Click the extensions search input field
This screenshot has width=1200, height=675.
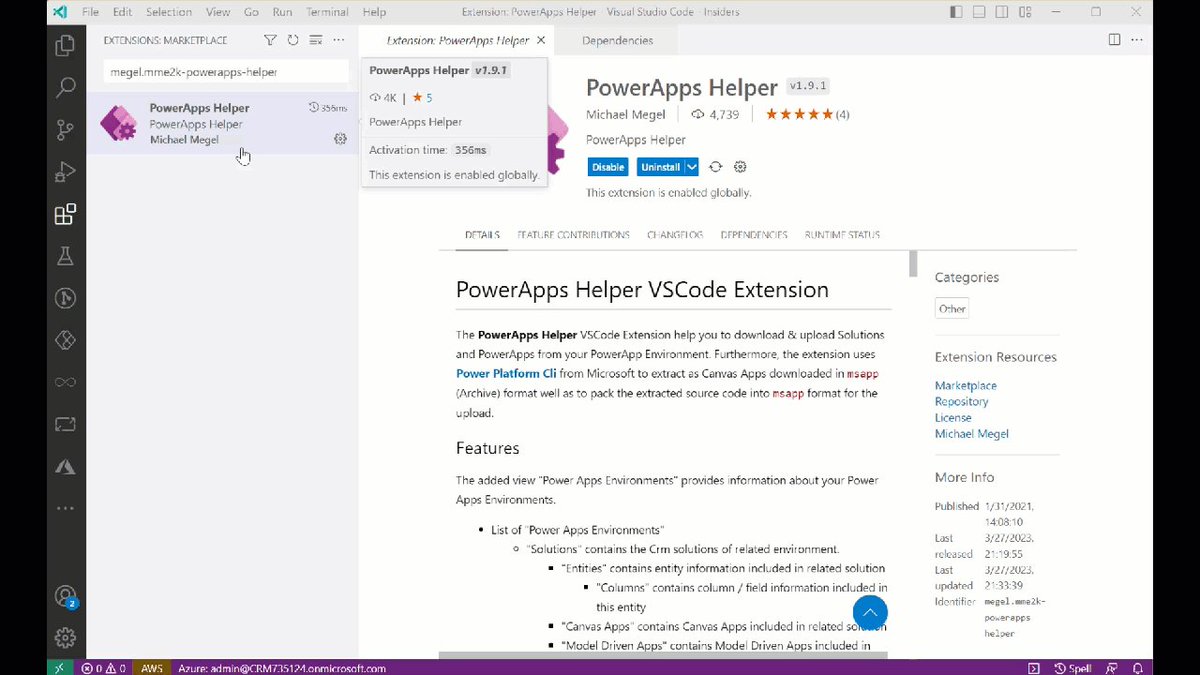226,72
